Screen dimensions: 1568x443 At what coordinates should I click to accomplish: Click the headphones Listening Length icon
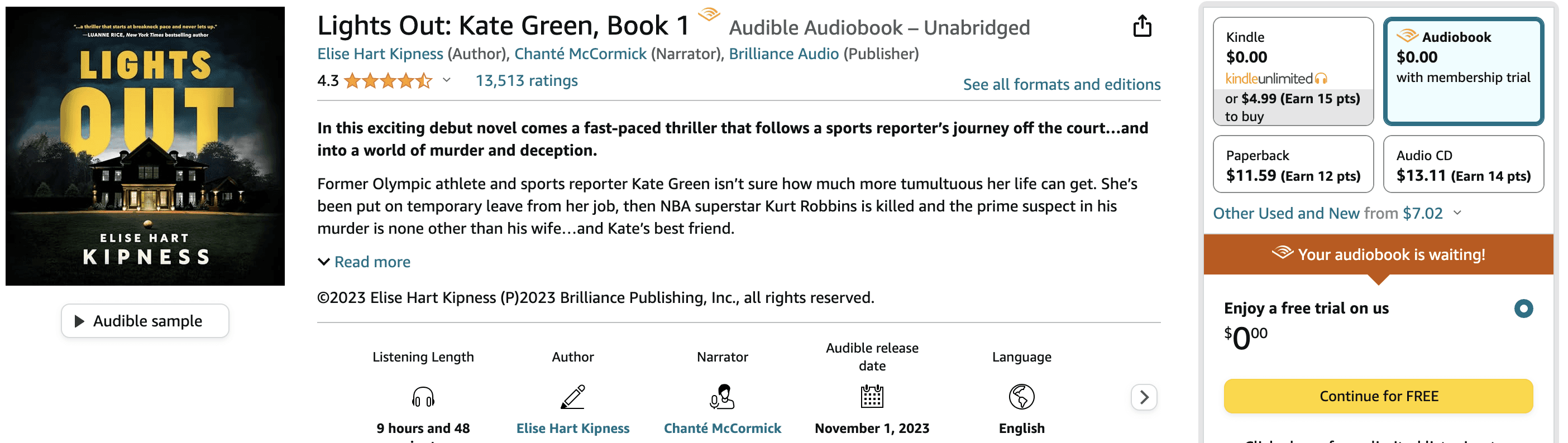(423, 397)
